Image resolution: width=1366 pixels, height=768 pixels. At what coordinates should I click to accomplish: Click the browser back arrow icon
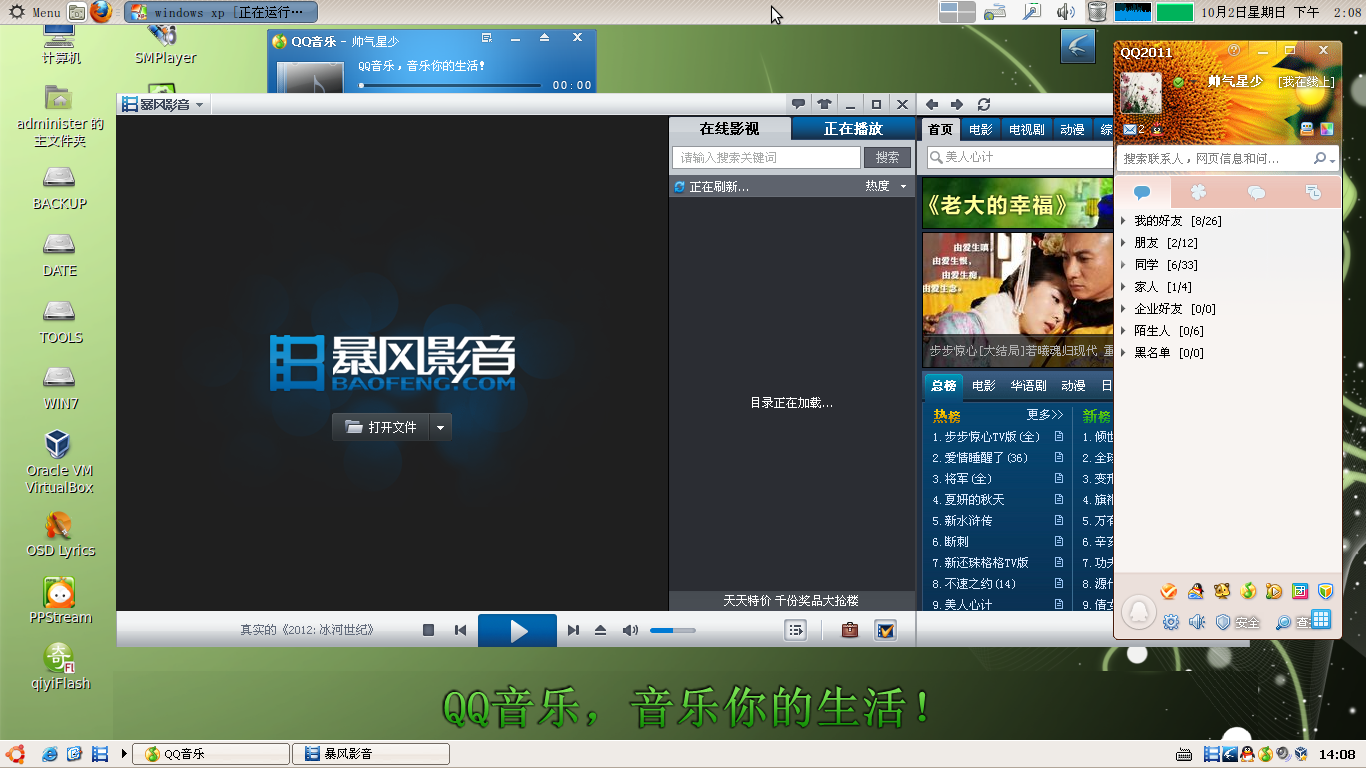tap(932, 104)
